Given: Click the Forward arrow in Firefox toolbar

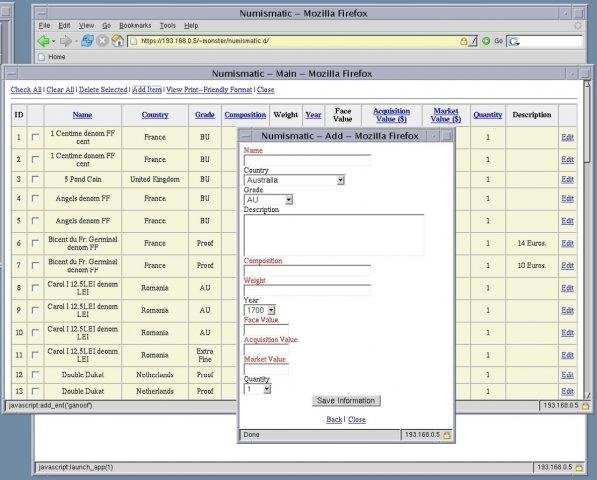Looking at the screenshot, I should click(66, 41).
